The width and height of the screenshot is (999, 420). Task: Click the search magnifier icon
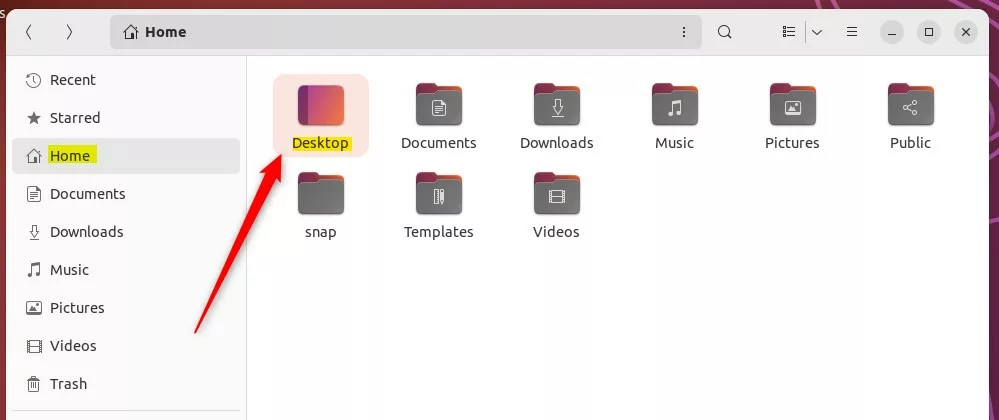(x=724, y=32)
